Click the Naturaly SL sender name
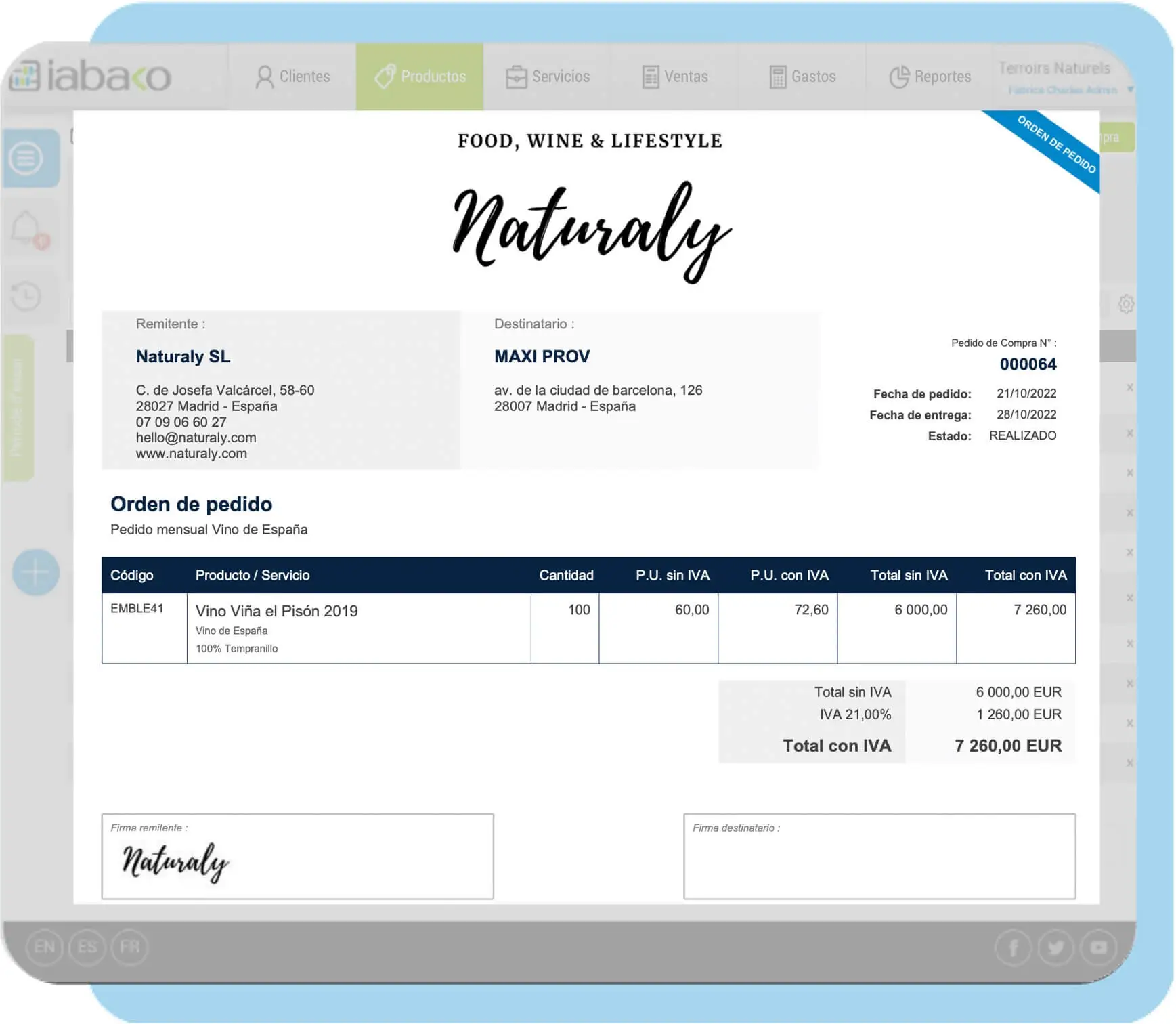The height and width of the screenshot is (1024, 1176). (183, 356)
